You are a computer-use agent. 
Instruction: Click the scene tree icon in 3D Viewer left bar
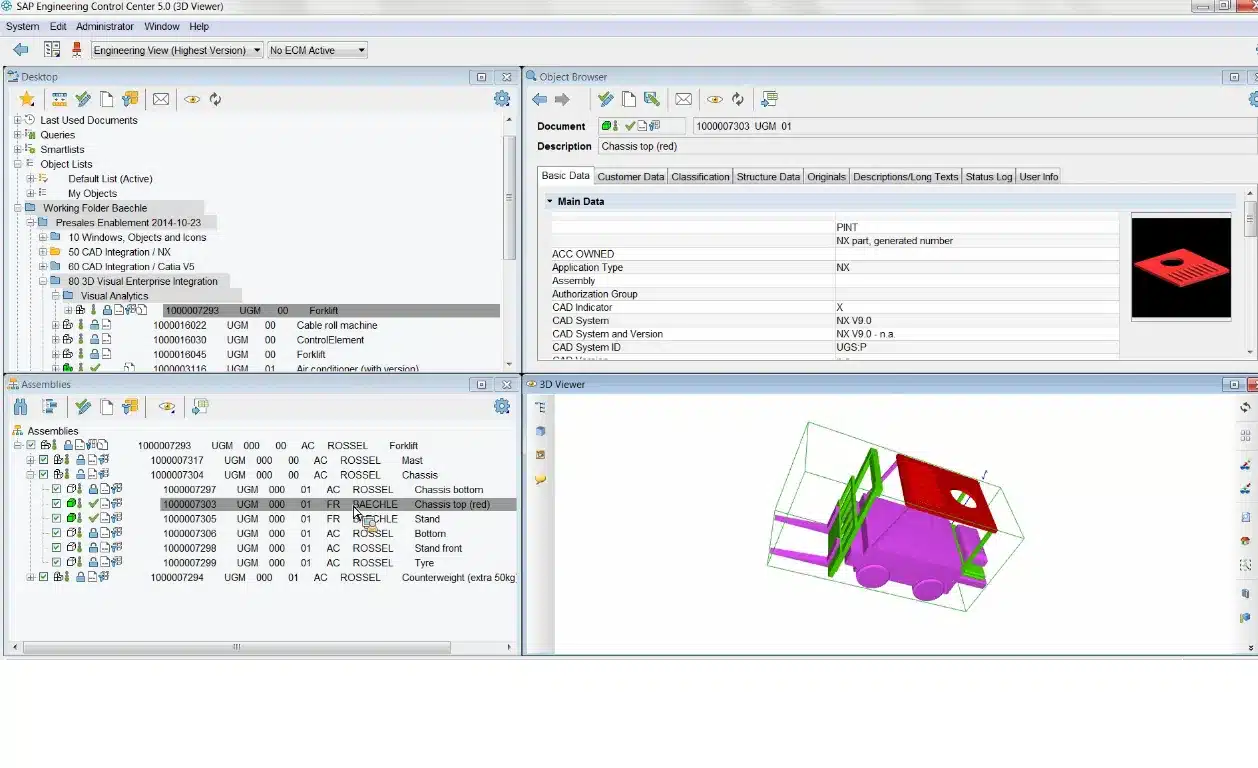click(x=540, y=407)
